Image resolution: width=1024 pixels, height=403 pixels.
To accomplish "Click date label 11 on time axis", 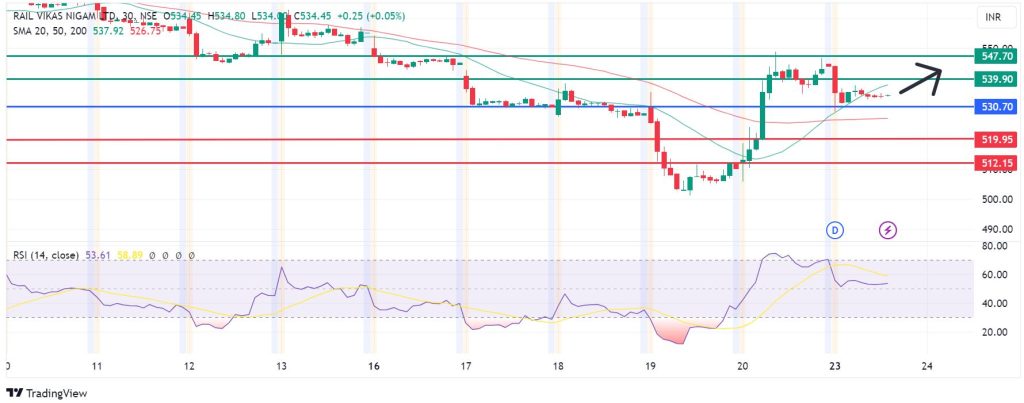I will pos(96,366).
